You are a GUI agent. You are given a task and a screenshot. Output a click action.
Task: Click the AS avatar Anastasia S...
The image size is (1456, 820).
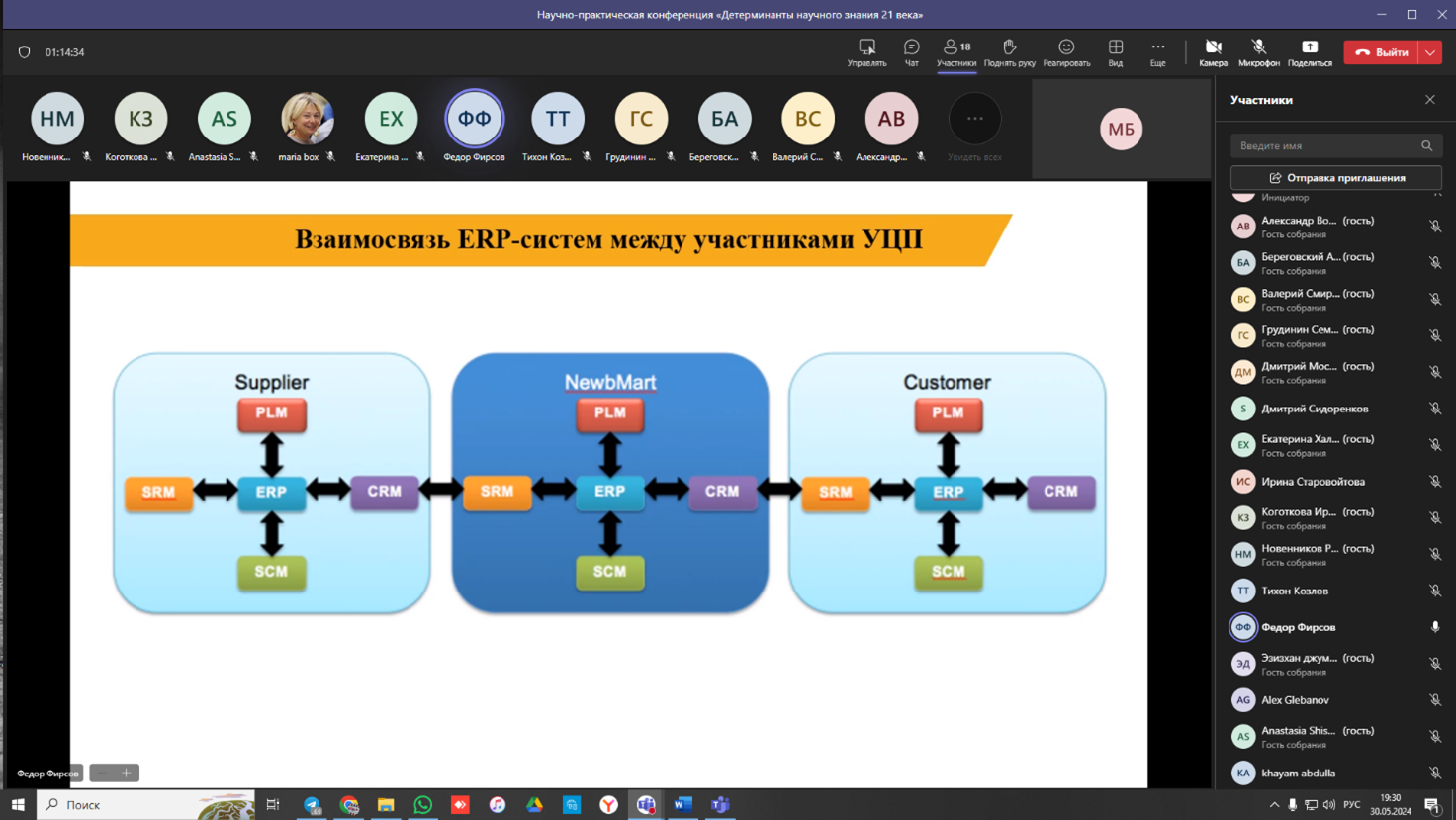pos(224,119)
